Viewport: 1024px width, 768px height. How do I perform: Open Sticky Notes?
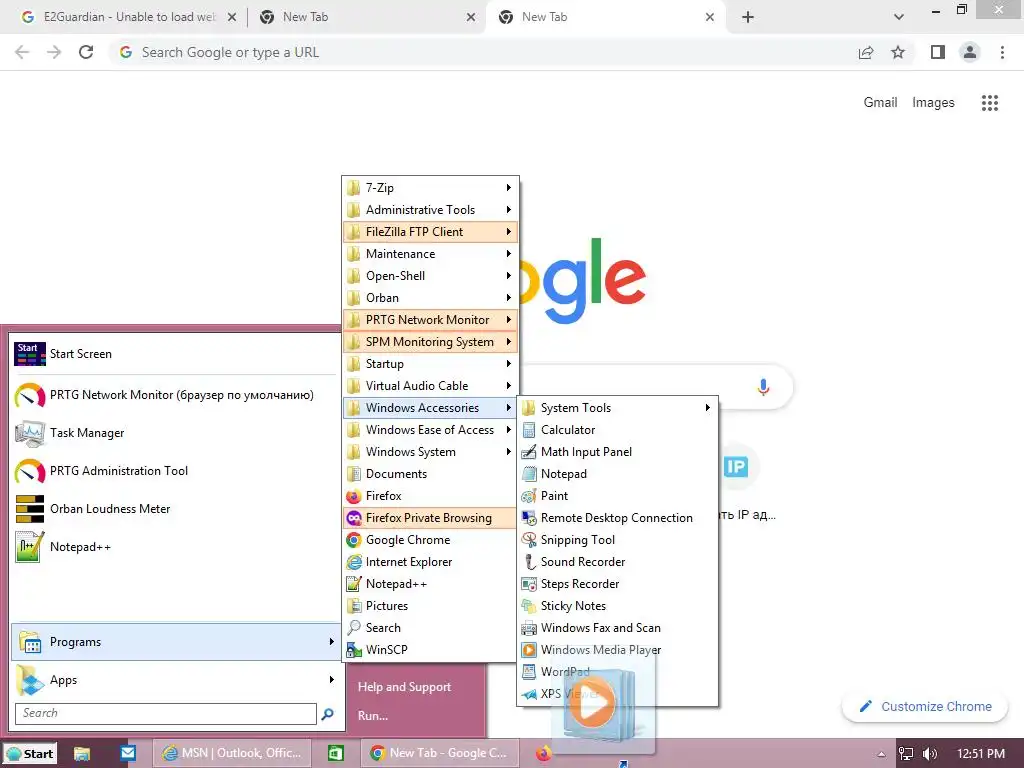coord(617,605)
